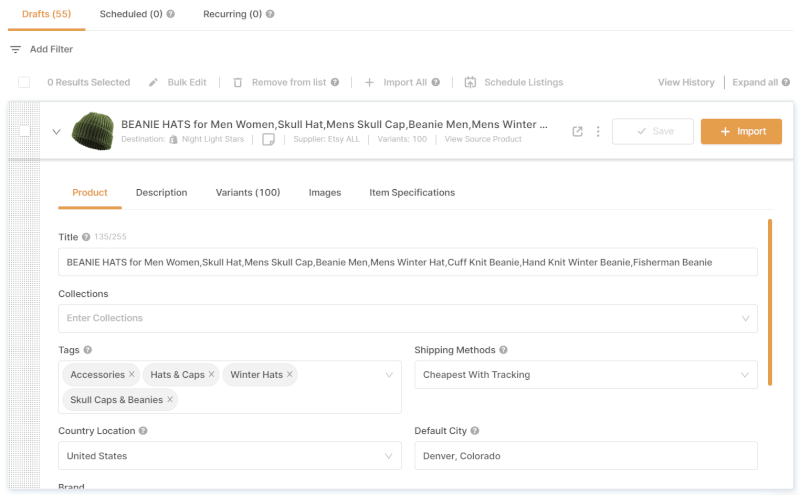The image size is (800, 495).
Task: Open the Description tab
Action: pyautogui.click(x=161, y=193)
